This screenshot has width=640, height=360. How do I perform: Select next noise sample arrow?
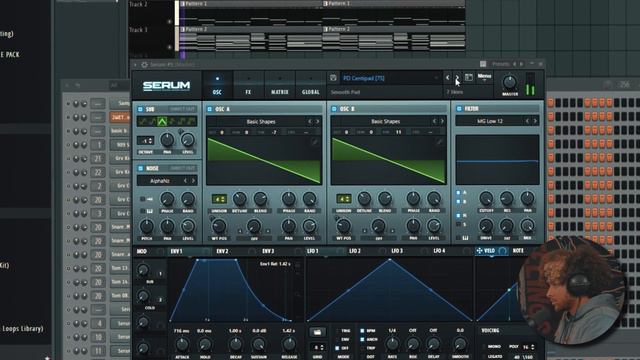coord(193,181)
